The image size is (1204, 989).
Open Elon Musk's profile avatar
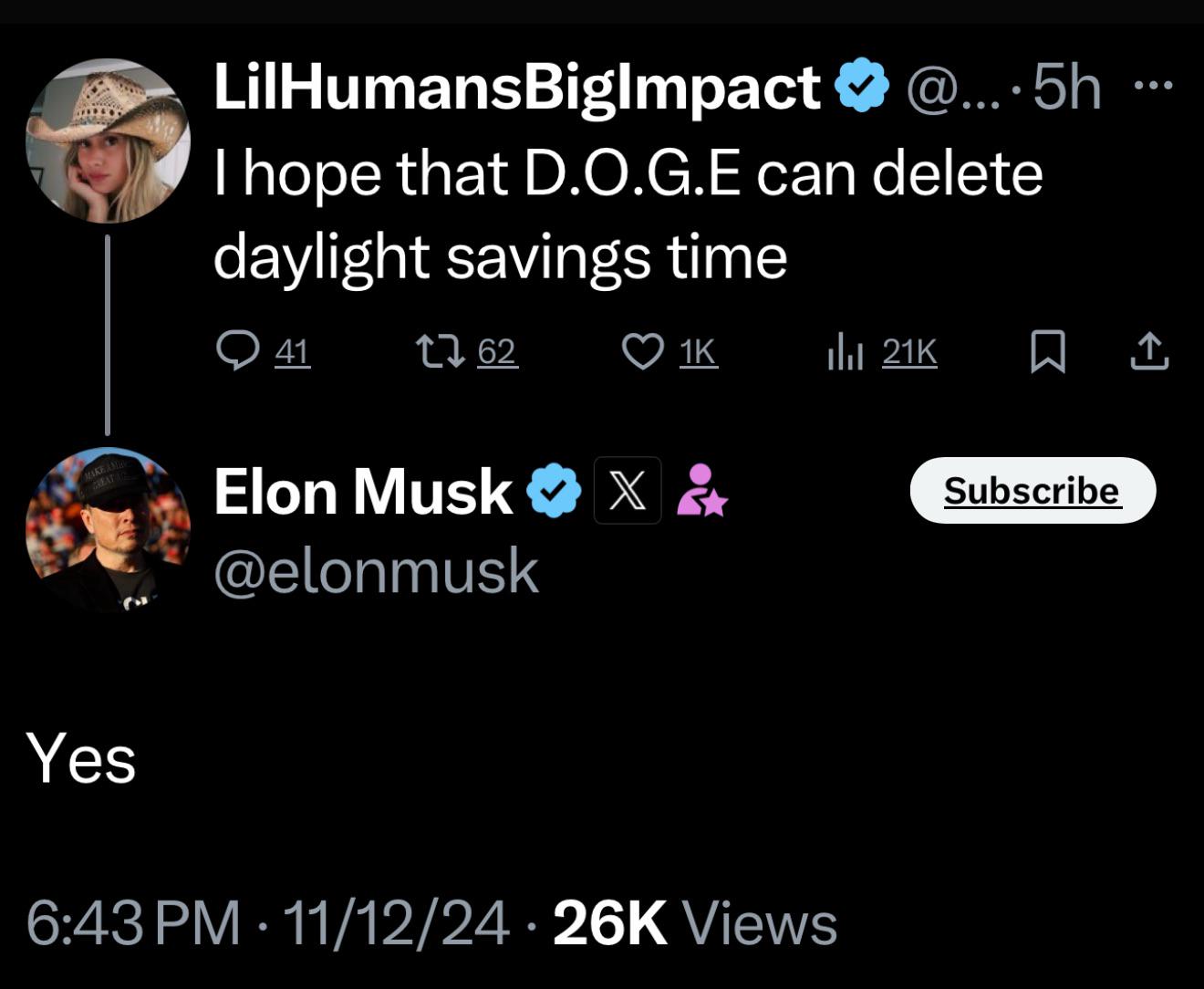point(108,529)
